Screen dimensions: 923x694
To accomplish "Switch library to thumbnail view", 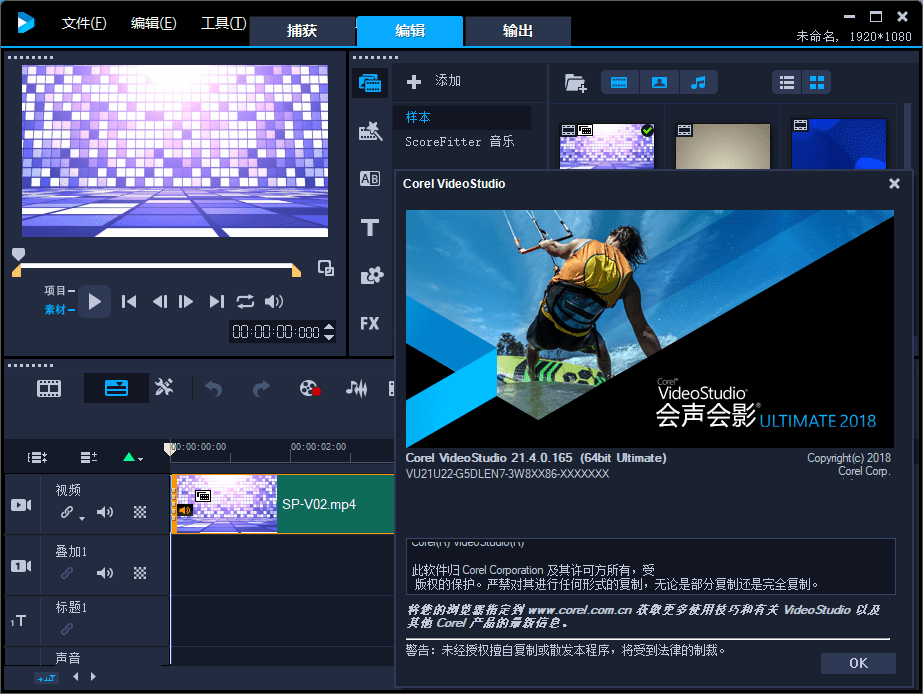I will (x=816, y=82).
